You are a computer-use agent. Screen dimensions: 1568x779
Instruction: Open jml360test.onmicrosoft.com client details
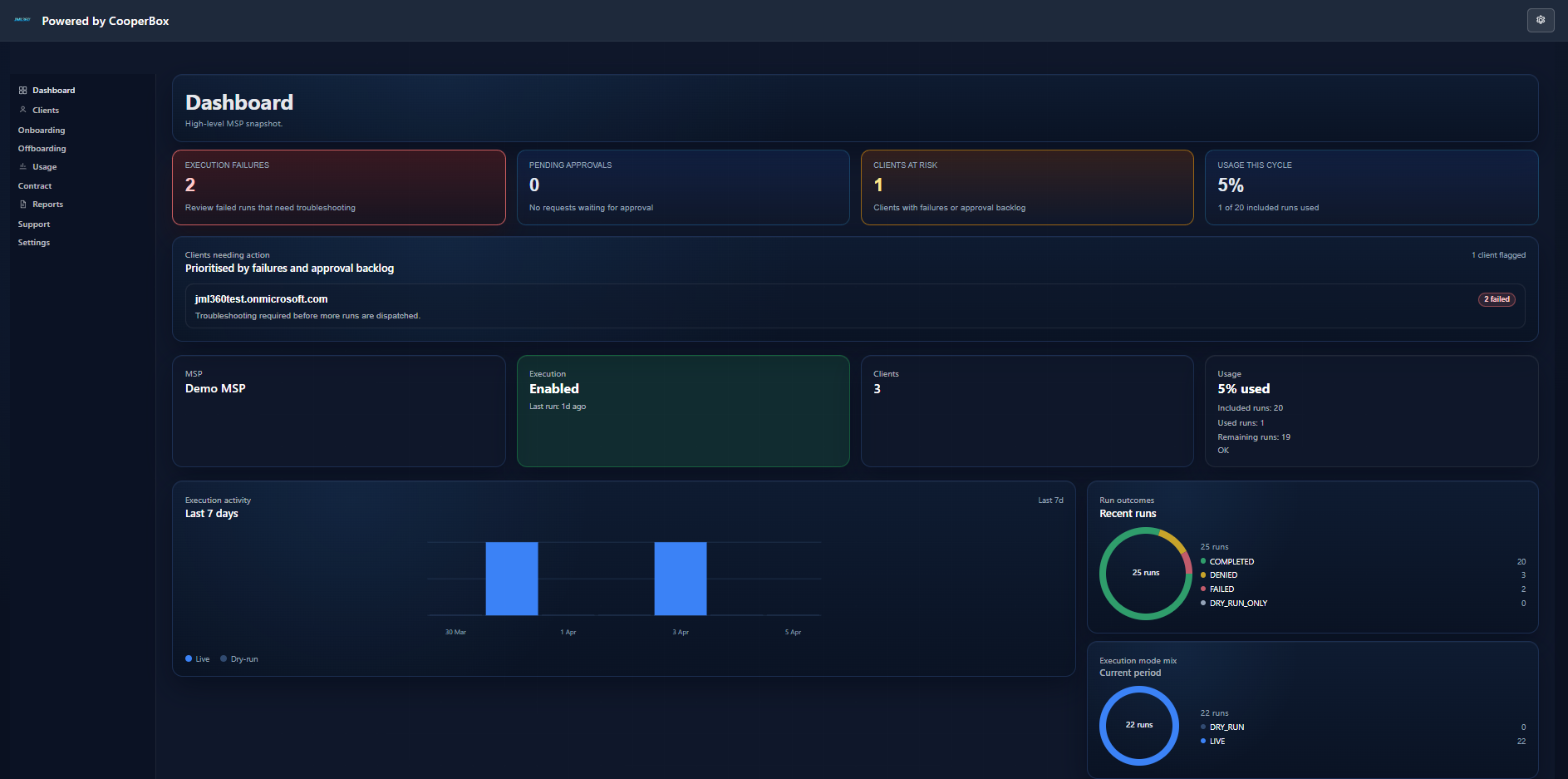coord(261,298)
